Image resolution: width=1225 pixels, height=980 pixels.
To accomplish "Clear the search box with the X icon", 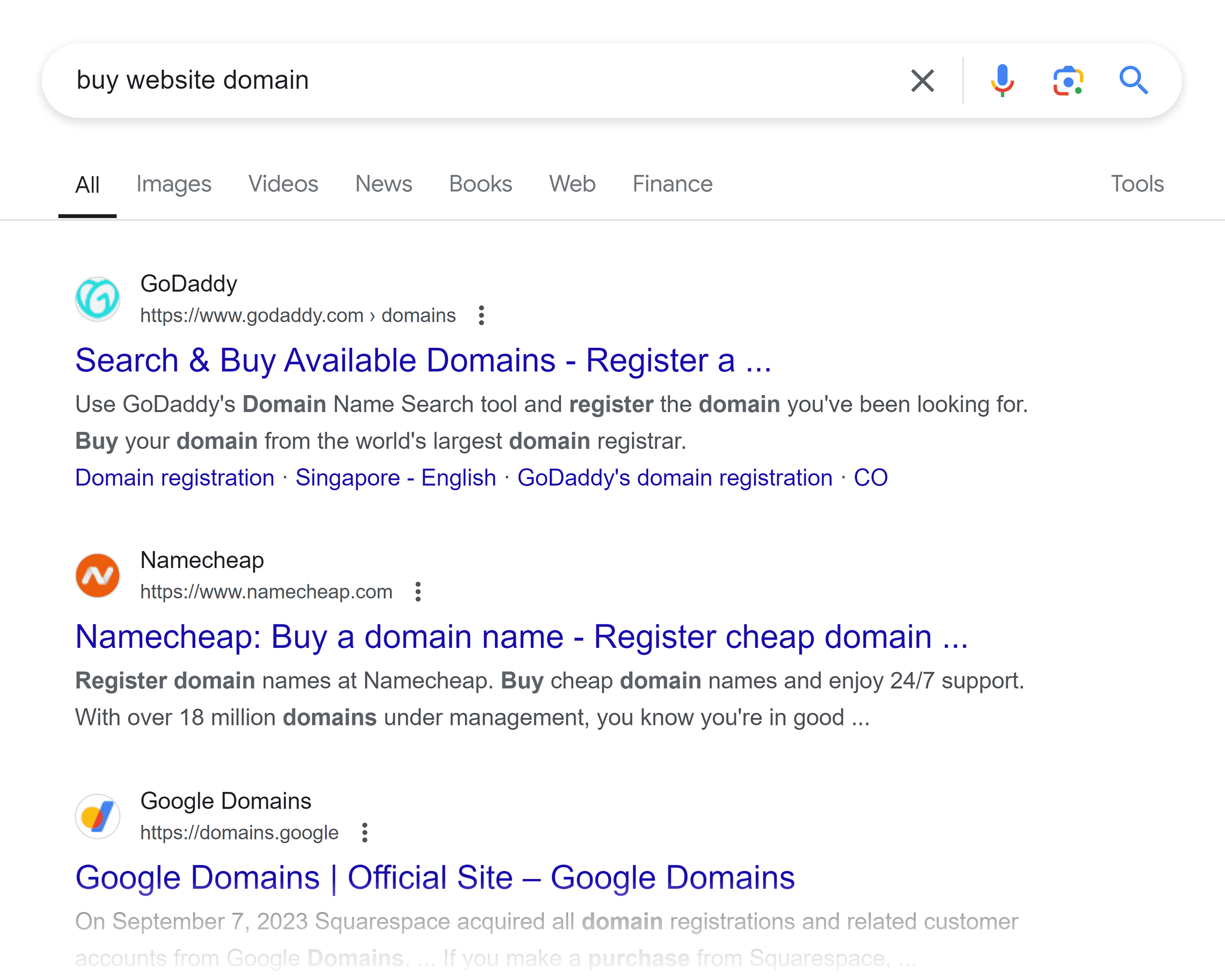I will 922,81.
